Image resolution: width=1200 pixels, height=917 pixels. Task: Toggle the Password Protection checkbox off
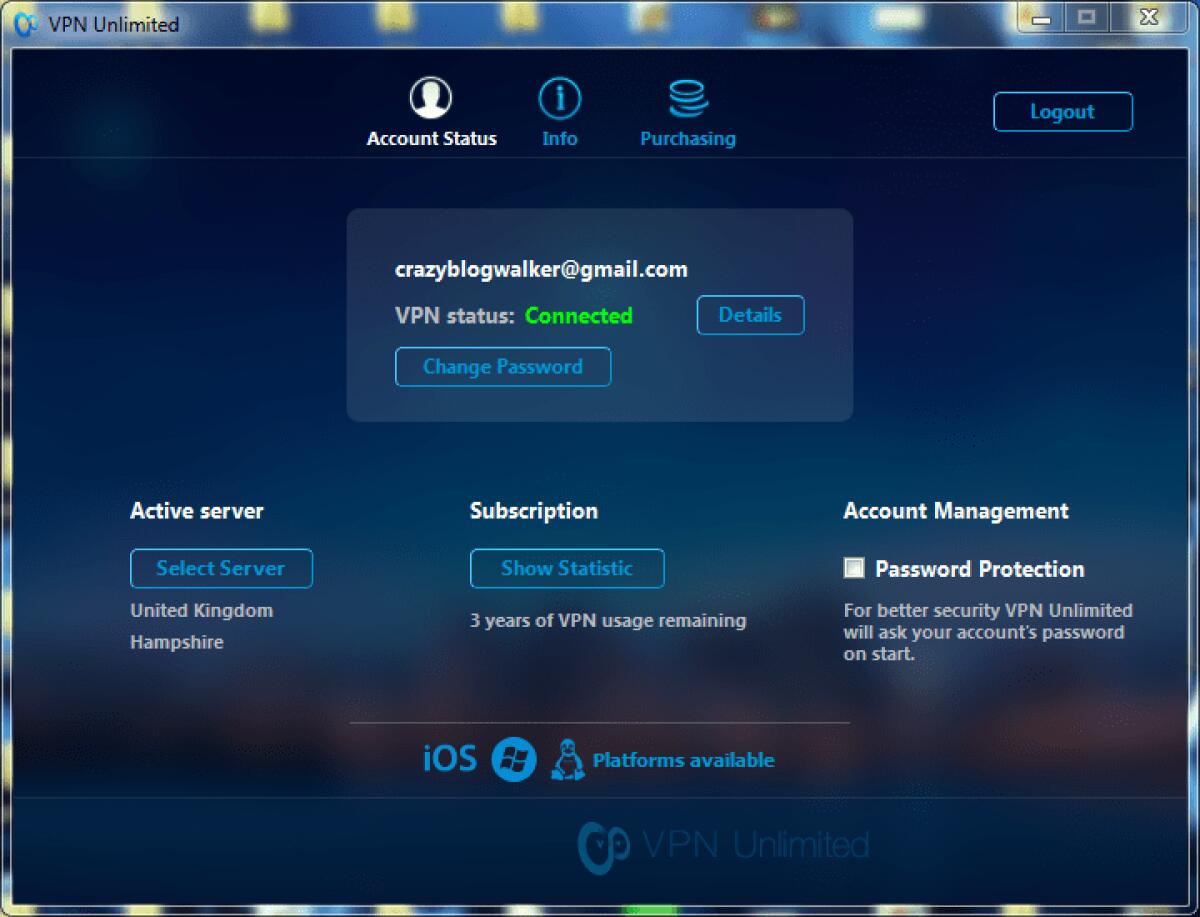(854, 568)
